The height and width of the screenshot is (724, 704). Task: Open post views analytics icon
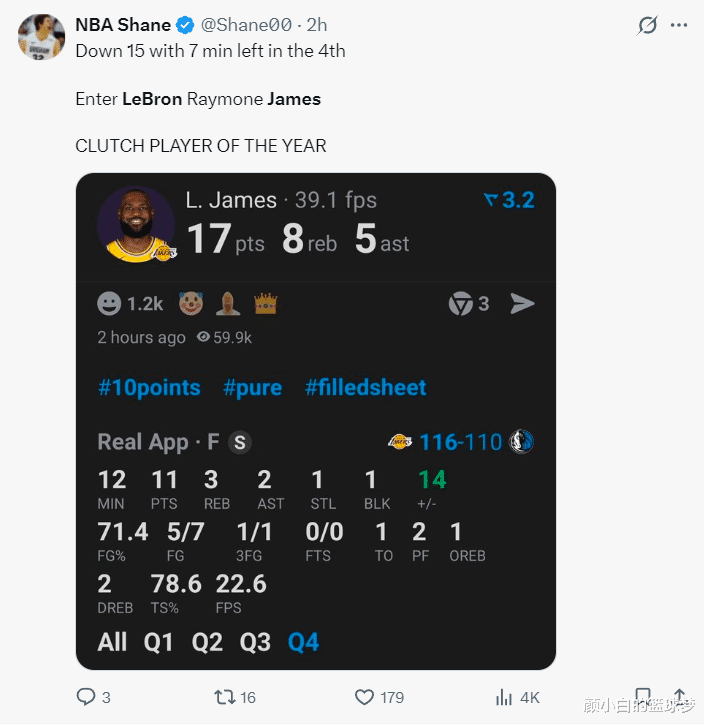(x=504, y=697)
